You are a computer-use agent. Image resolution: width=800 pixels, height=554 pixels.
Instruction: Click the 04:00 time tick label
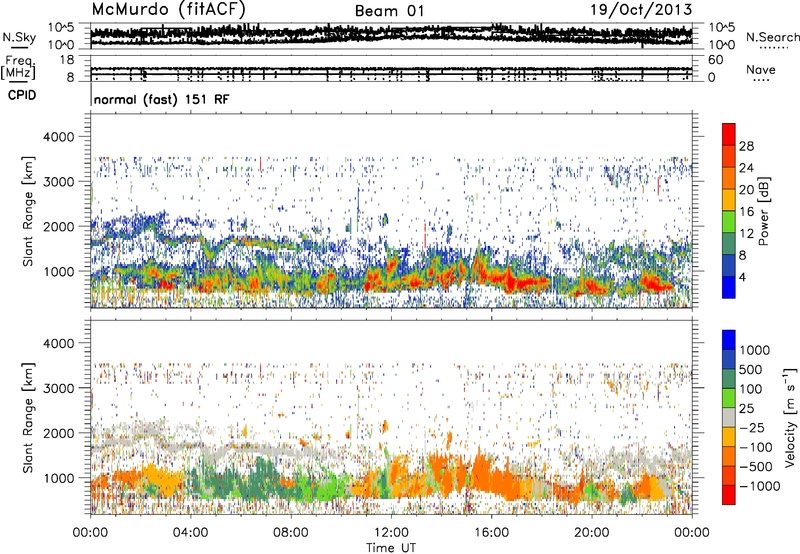tap(190, 533)
